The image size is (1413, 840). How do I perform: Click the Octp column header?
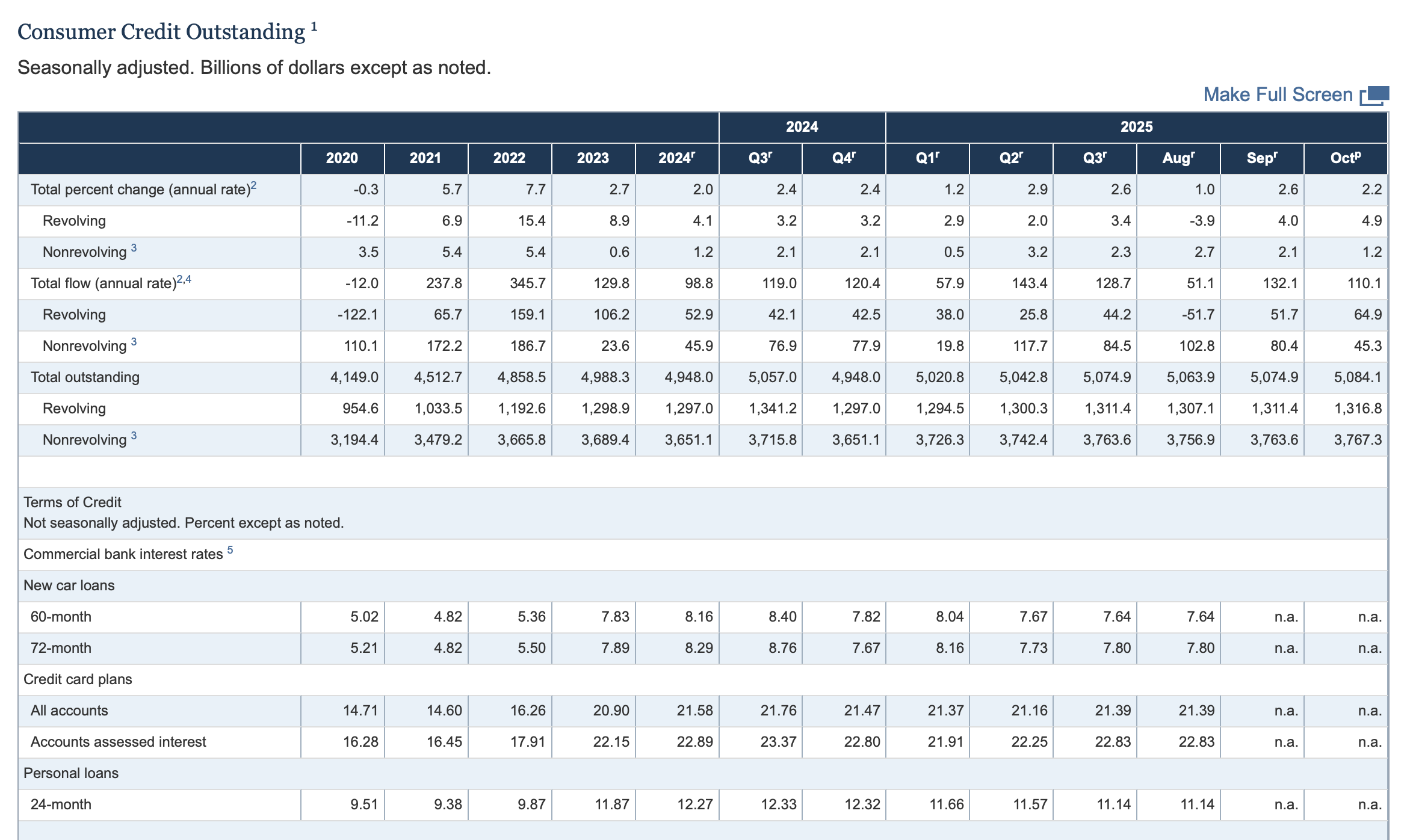[x=1345, y=158]
